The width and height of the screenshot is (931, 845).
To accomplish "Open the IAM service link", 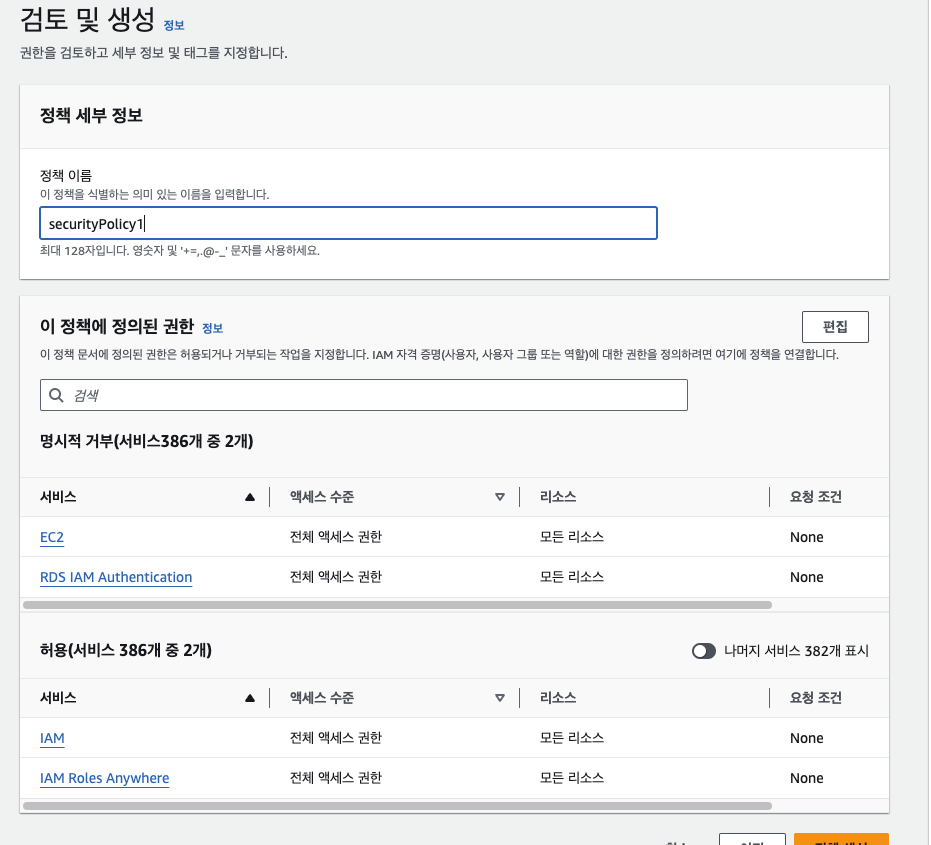I will pyautogui.click(x=52, y=738).
